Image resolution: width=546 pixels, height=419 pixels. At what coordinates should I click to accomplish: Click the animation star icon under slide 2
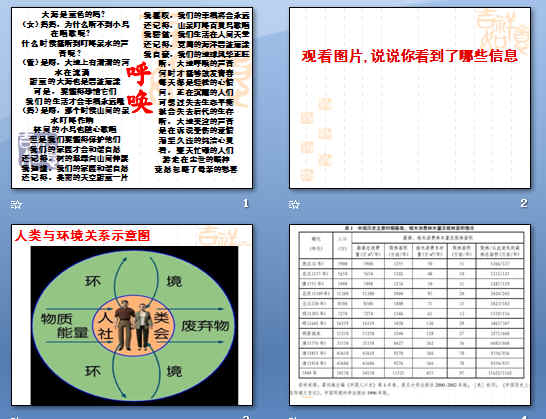point(294,204)
